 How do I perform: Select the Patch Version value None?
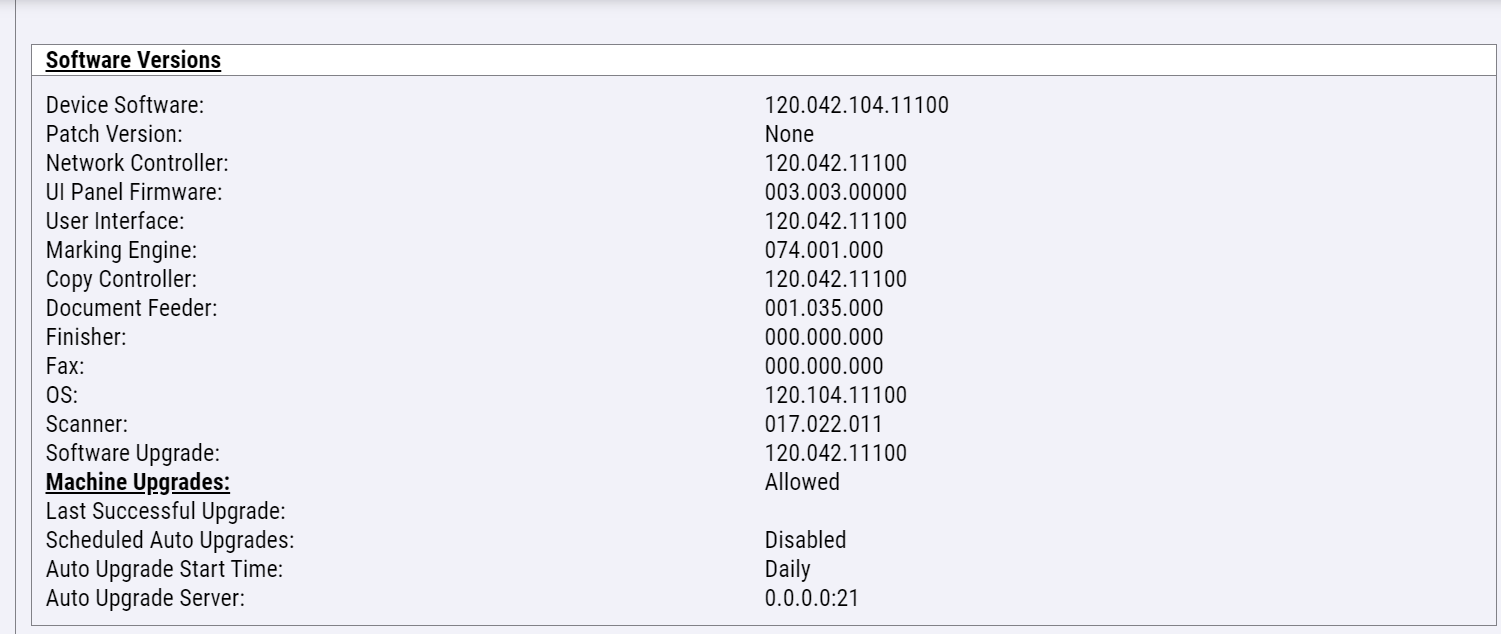(789, 134)
